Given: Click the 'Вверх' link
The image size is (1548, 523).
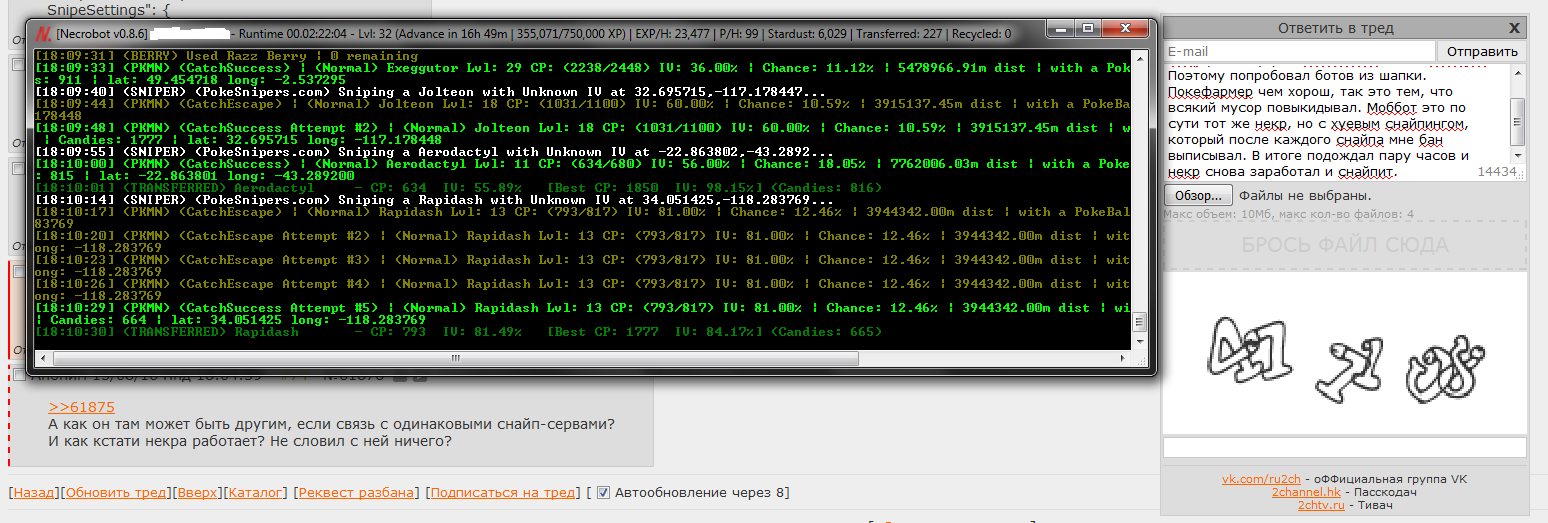Looking at the screenshot, I should (x=195, y=492).
